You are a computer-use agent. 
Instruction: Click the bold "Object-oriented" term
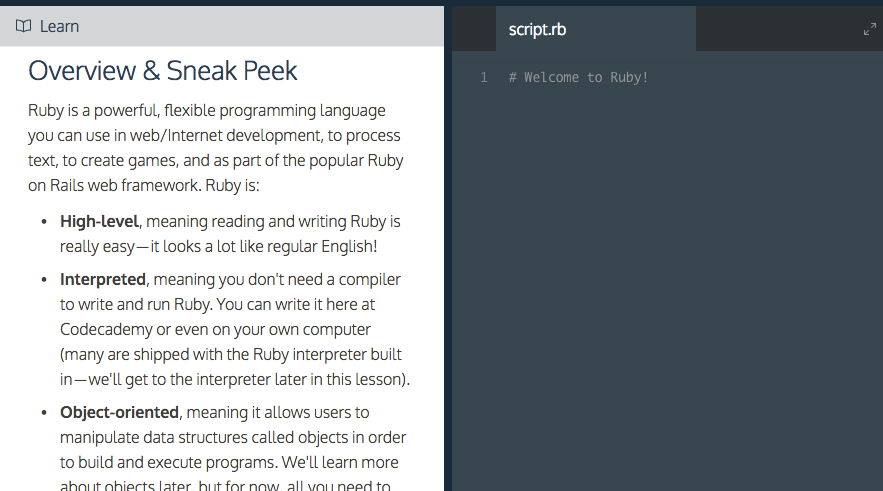point(119,412)
